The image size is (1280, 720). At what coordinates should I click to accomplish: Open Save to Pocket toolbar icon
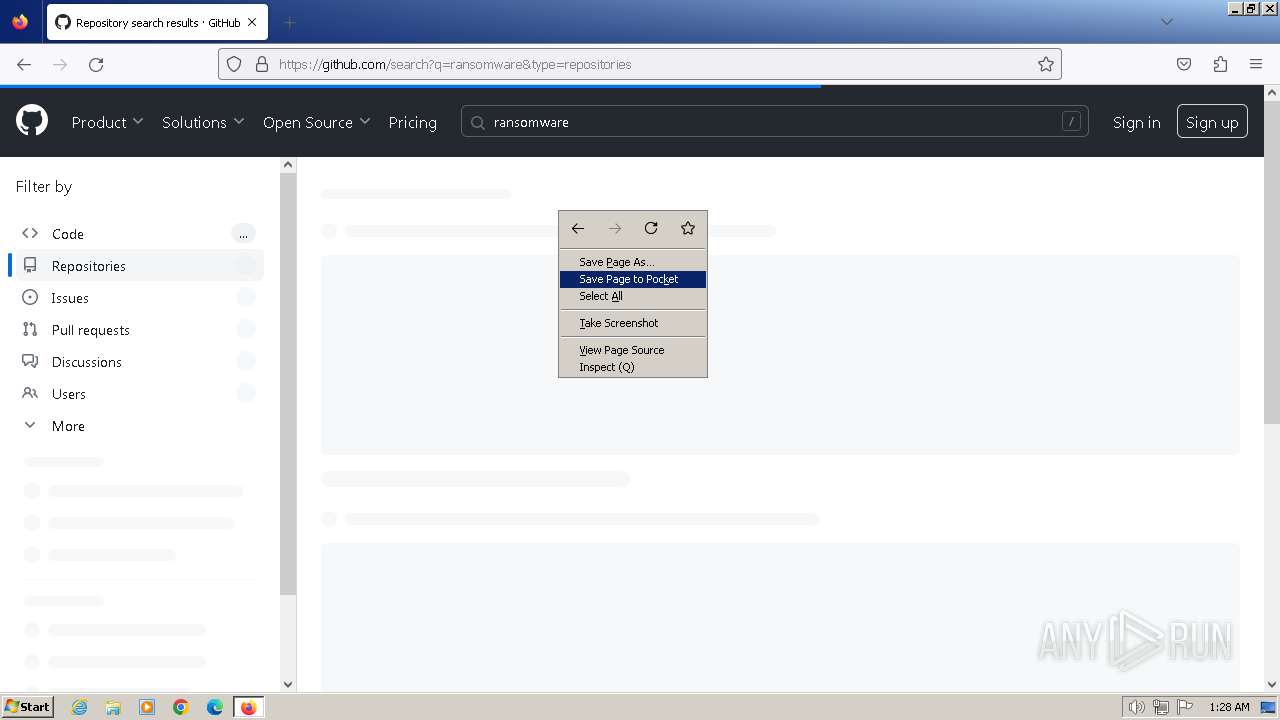[1184, 64]
